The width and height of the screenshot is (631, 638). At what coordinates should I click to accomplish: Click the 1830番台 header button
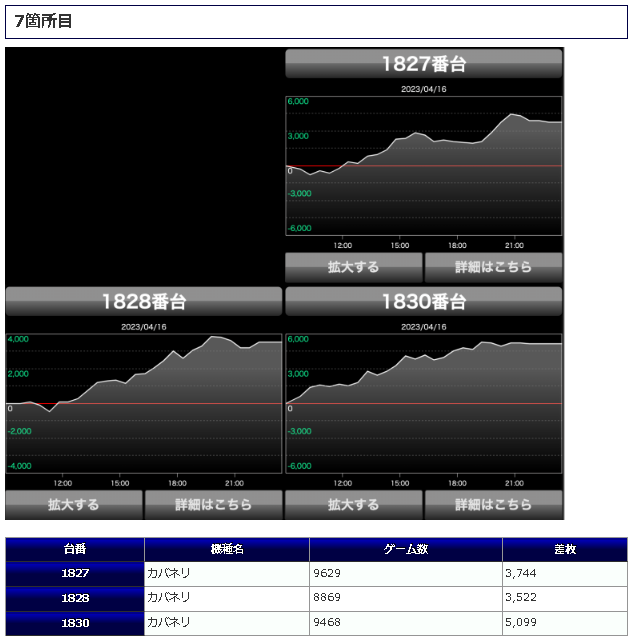424,302
